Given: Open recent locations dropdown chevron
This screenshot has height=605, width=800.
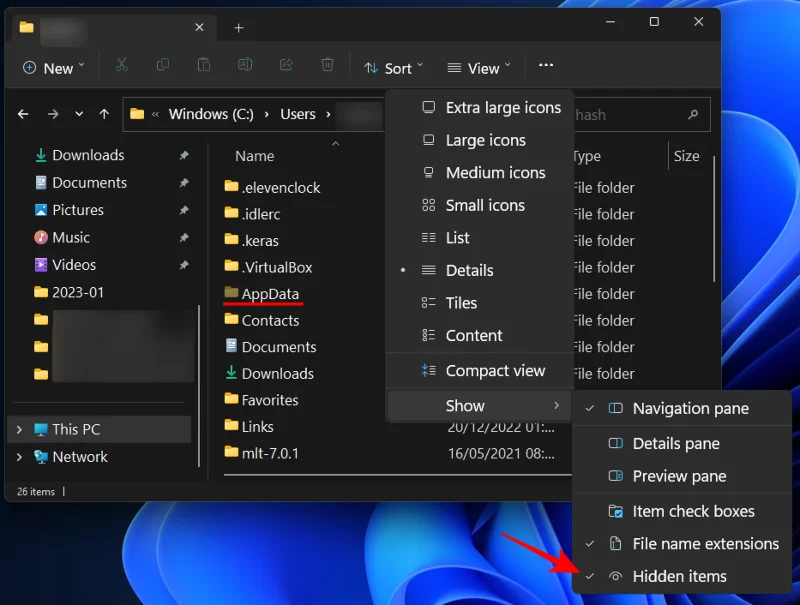Looking at the screenshot, I should click(79, 114).
